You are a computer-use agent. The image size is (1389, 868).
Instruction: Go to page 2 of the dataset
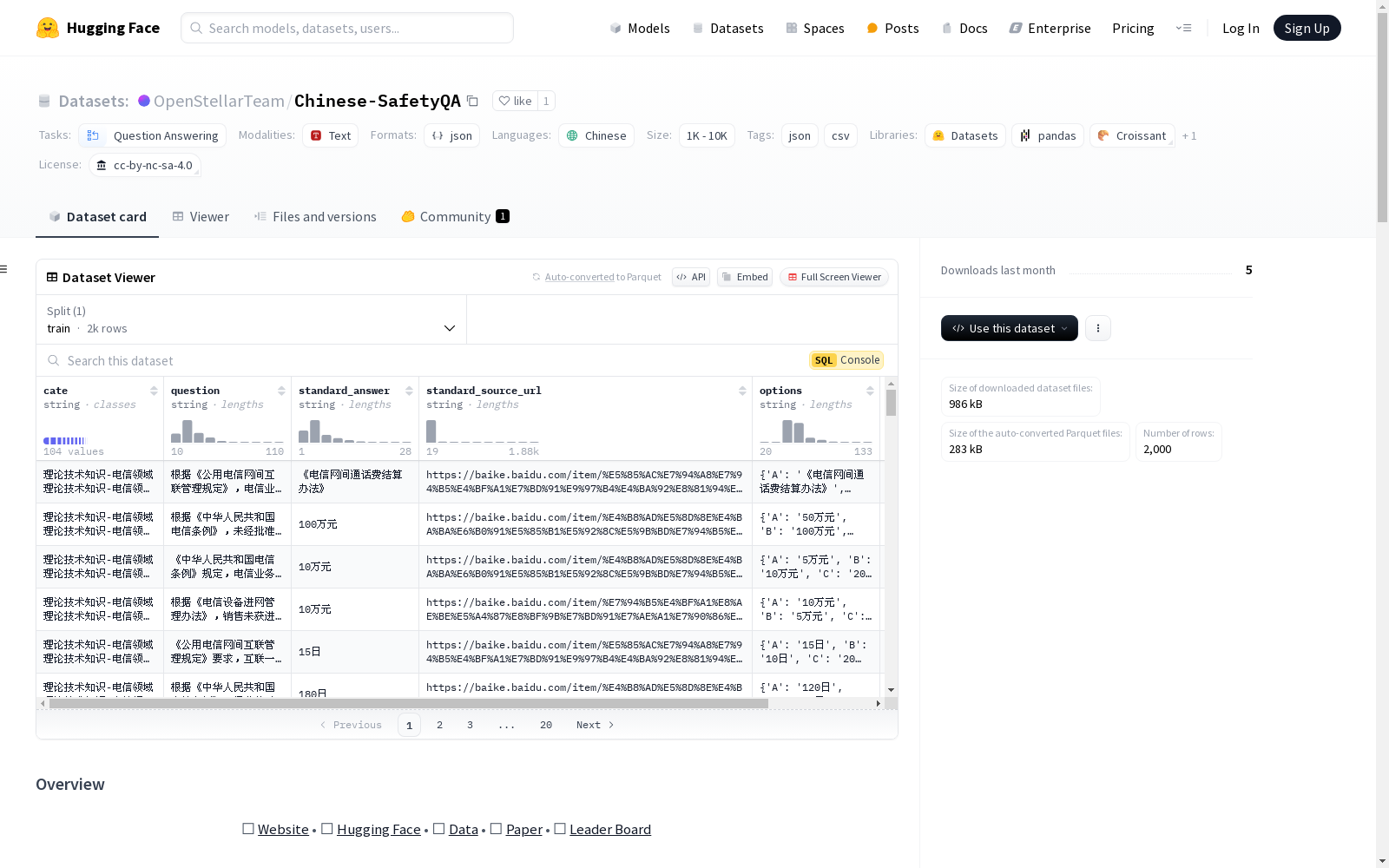pyautogui.click(x=440, y=725)
